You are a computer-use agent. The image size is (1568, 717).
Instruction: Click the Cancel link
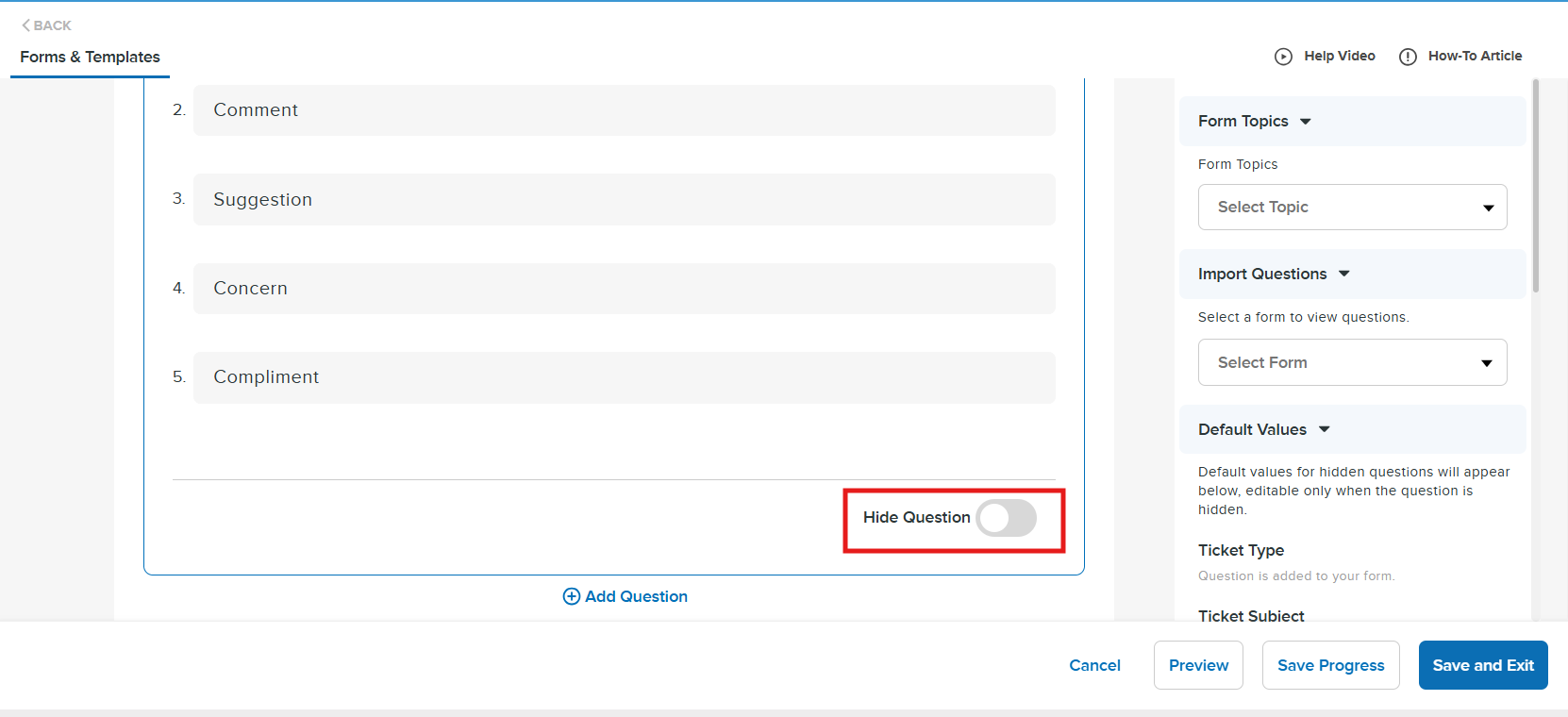pyautogui.click(x=1094, y=665)
